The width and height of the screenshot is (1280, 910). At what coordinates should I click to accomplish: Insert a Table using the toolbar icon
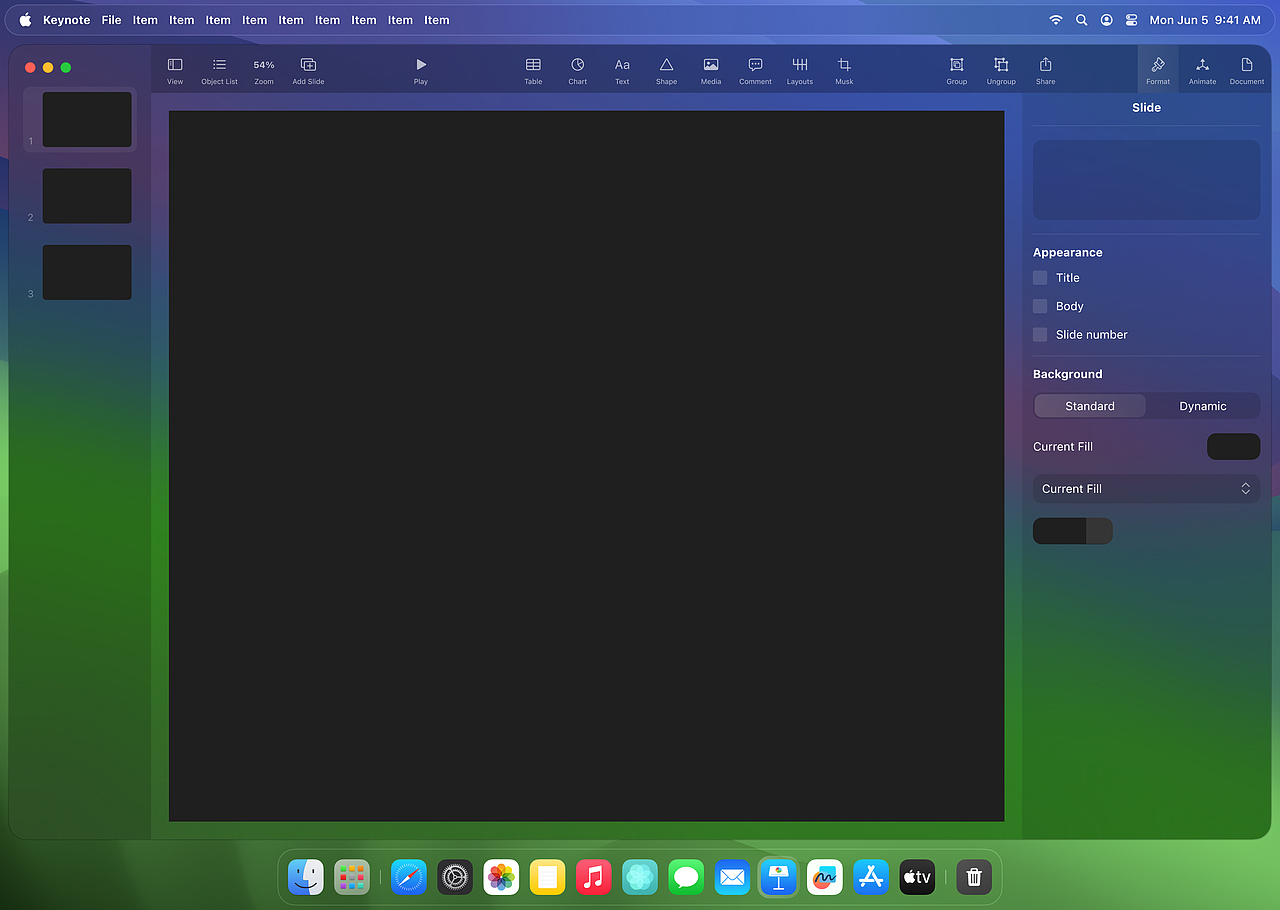(533, 68)
